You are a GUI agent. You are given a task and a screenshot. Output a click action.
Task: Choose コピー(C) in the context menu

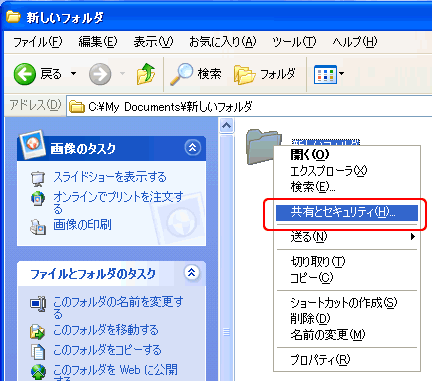coord(347,277)
